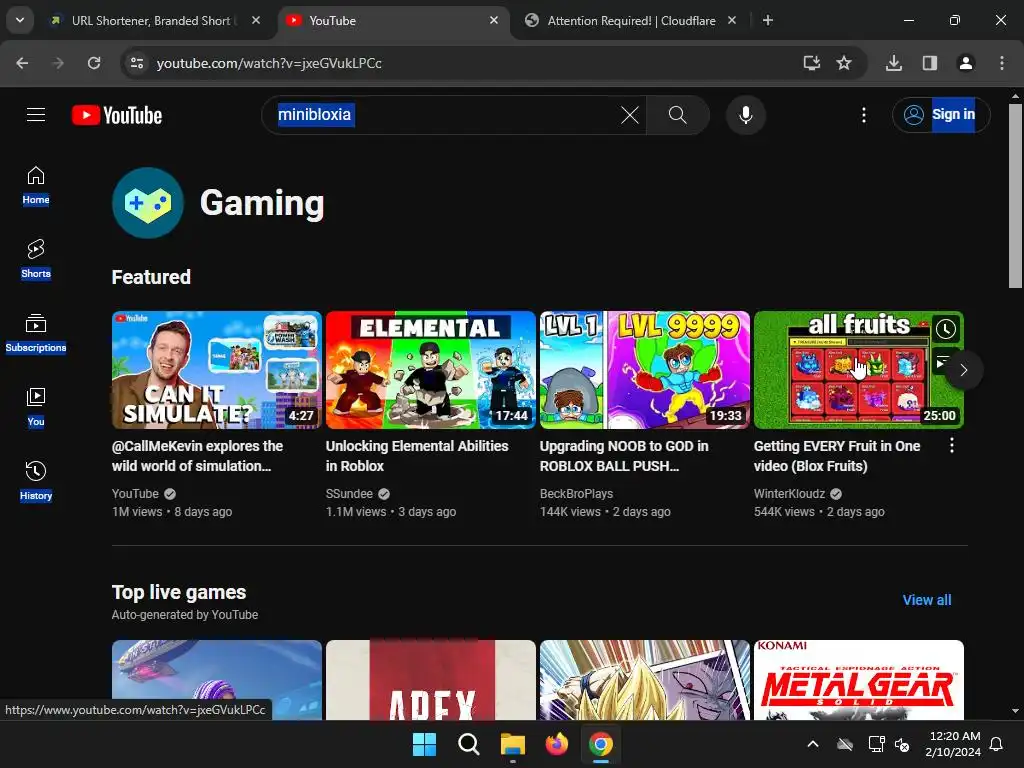The height and width of the screenshot is (768, 1024).
Task: Open Subscriptions in the sidebar
Action: click(36, 333)
